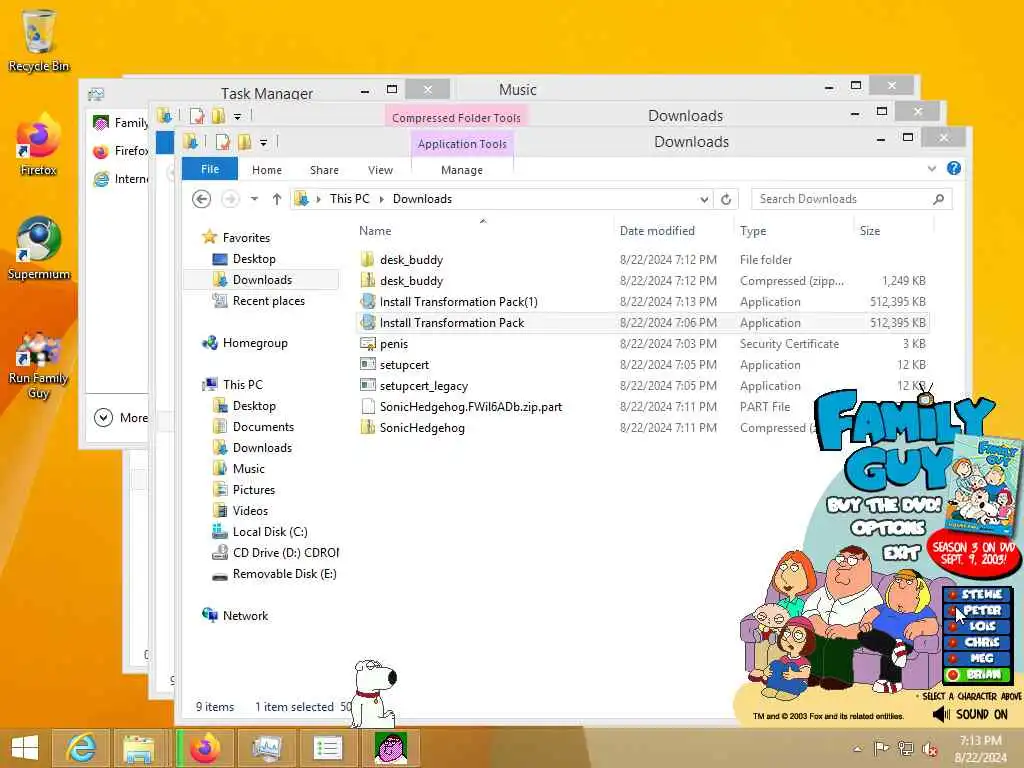Select the Install Transformation Pack(1) file
1024x768 pixels.
(x=458, y=302)
